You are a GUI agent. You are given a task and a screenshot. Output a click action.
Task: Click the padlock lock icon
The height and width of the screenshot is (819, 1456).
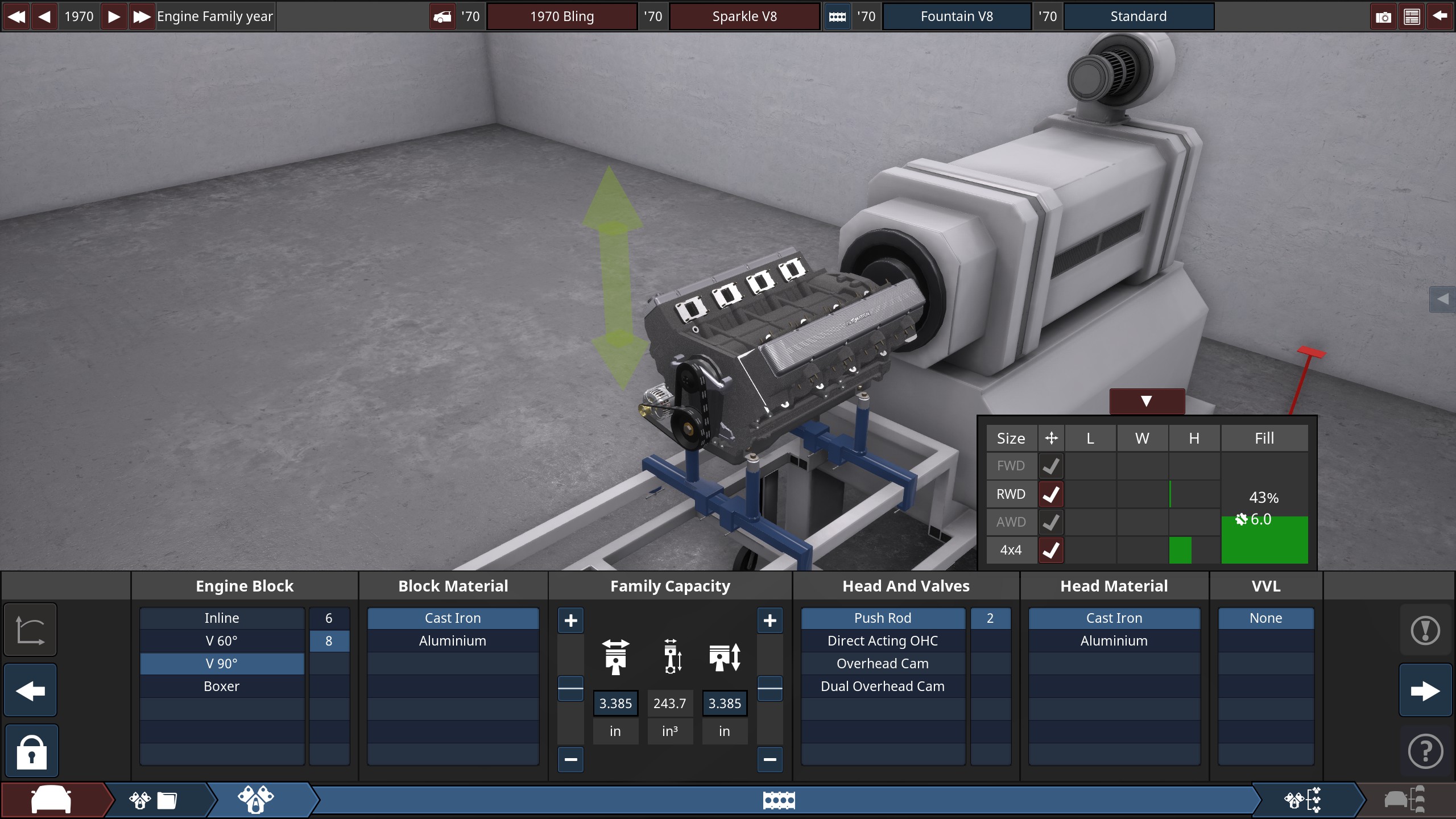pyautogui.click(x=31, y=752)
